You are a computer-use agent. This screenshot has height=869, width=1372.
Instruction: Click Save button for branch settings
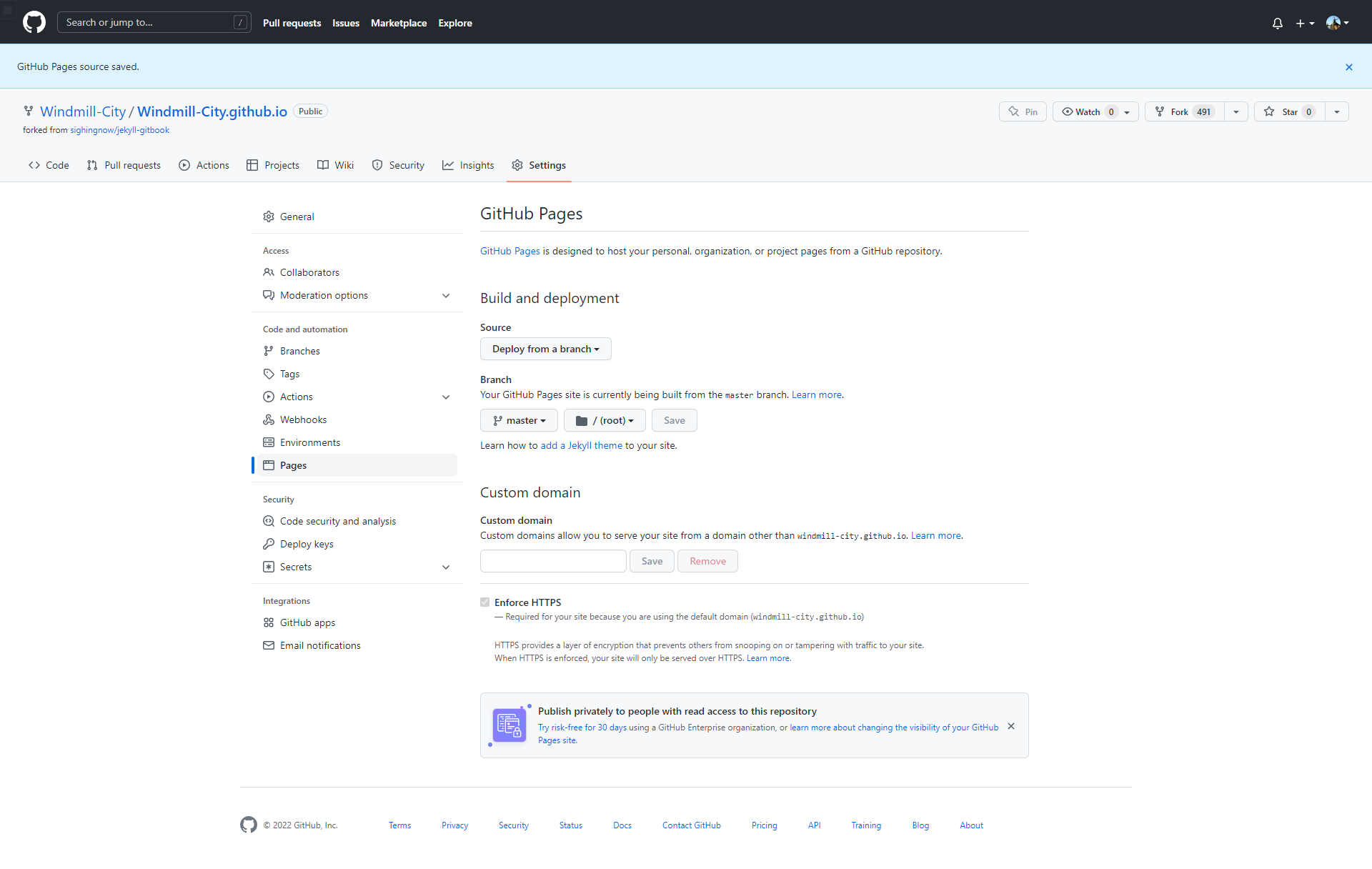pyautogui.click(x=674, y=420)
